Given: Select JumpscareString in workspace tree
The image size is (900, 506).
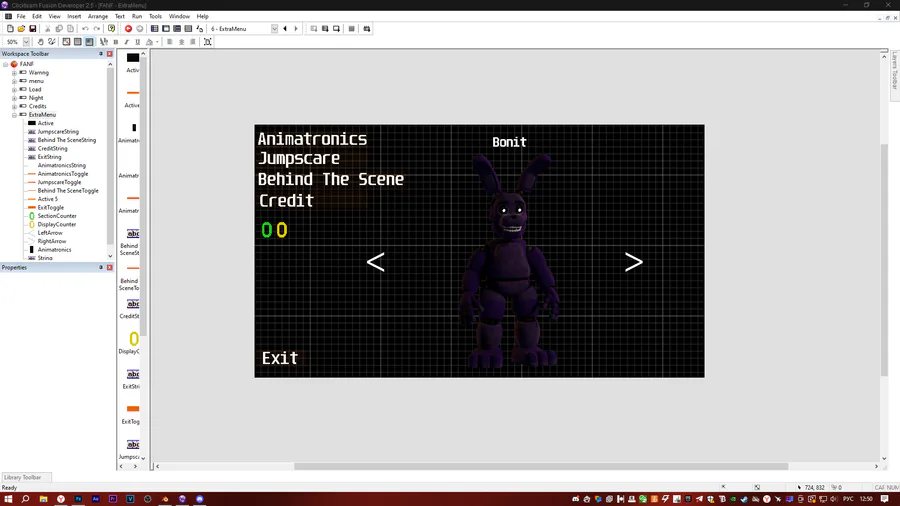Looking at the screenshot, I should [x=58, y=131].
